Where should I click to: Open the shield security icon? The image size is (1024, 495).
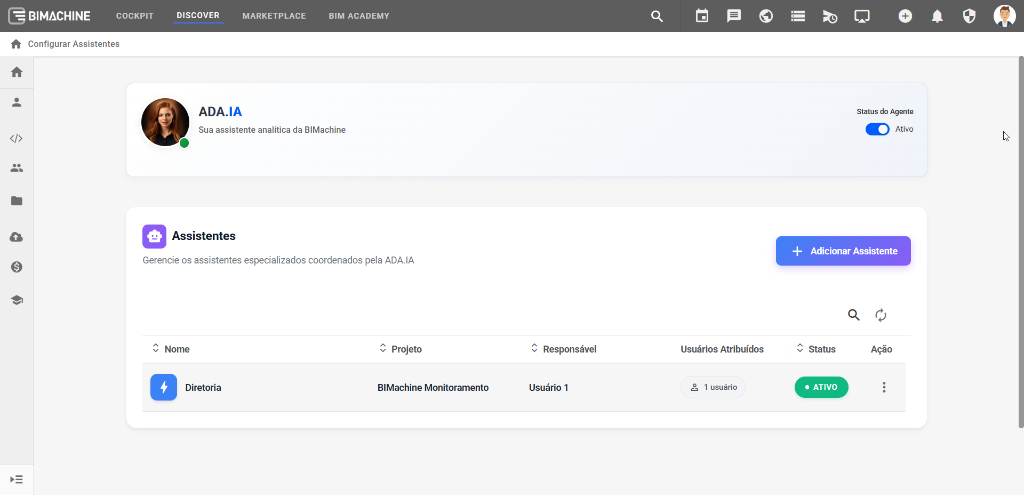(968, 16)
